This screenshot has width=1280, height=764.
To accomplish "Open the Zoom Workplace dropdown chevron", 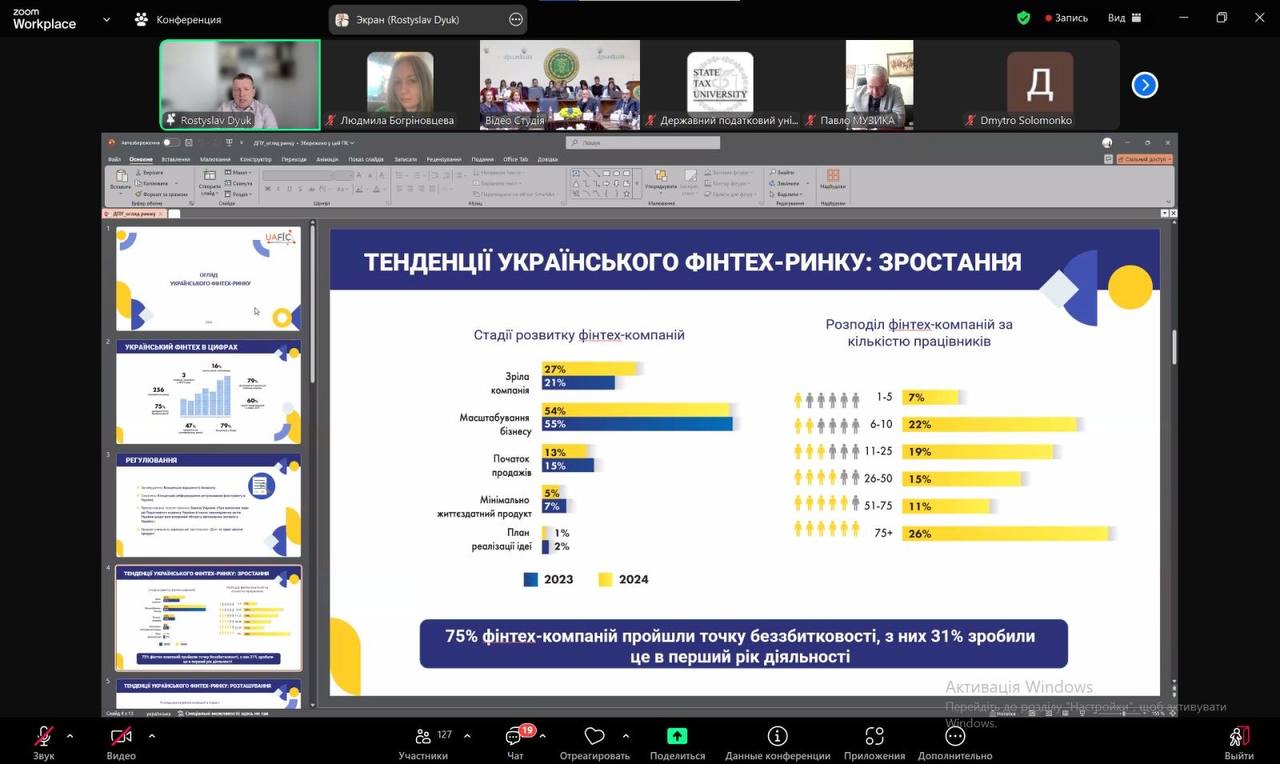I will click(x=107, y=19).
